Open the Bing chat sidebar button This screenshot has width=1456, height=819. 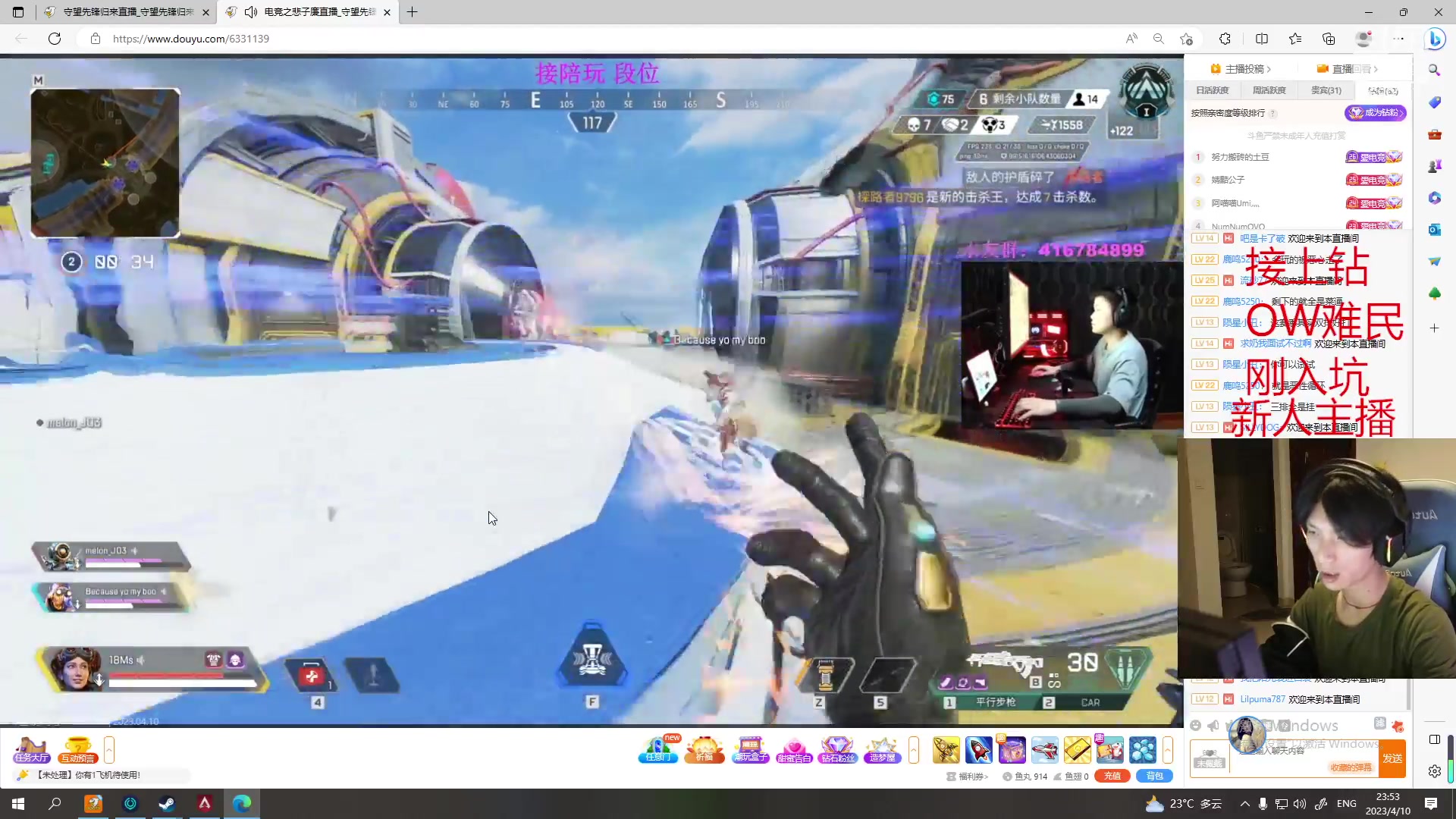(1435, 39)
